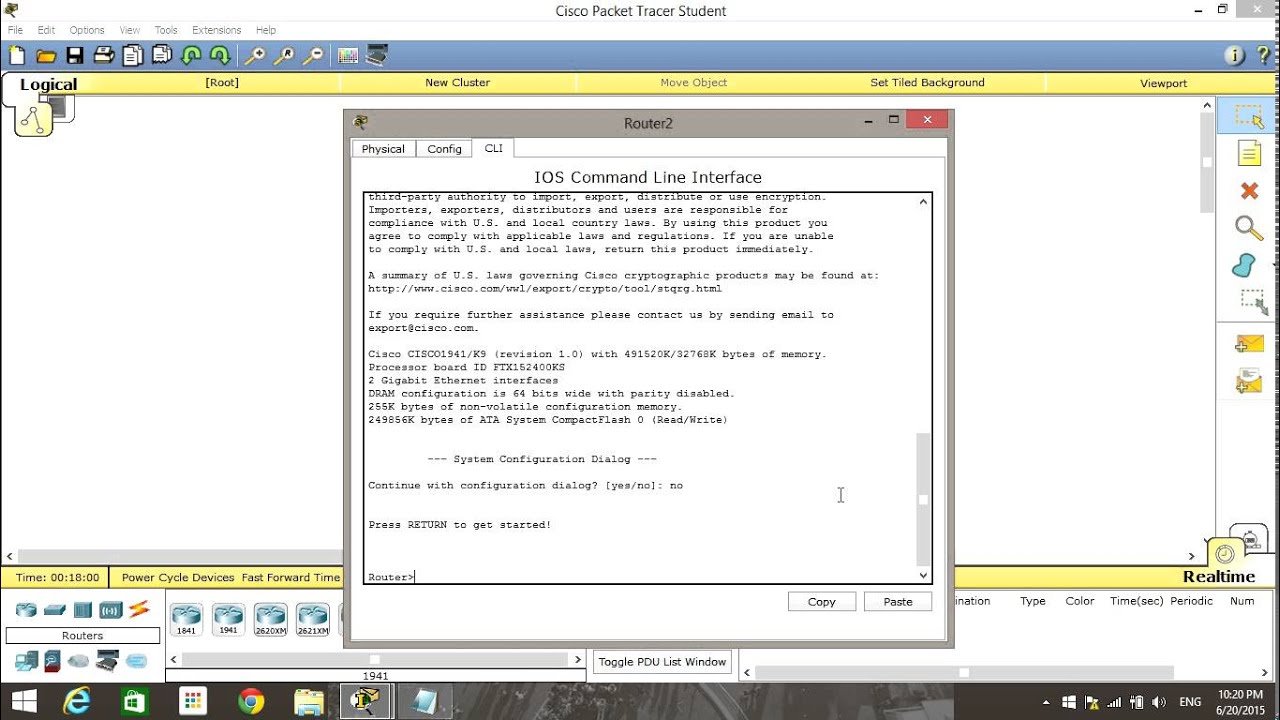Open the Options menu
Viewport: 1280px width, 720px height.
click(87, 30)
